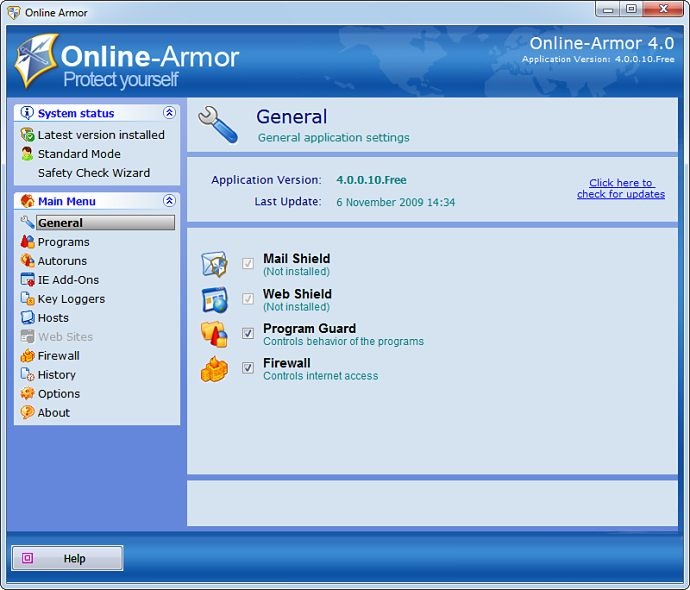The width and height of the screenshot is (690, 590).
Task: Disable the Program Guard checkbox
Action: 248,334
